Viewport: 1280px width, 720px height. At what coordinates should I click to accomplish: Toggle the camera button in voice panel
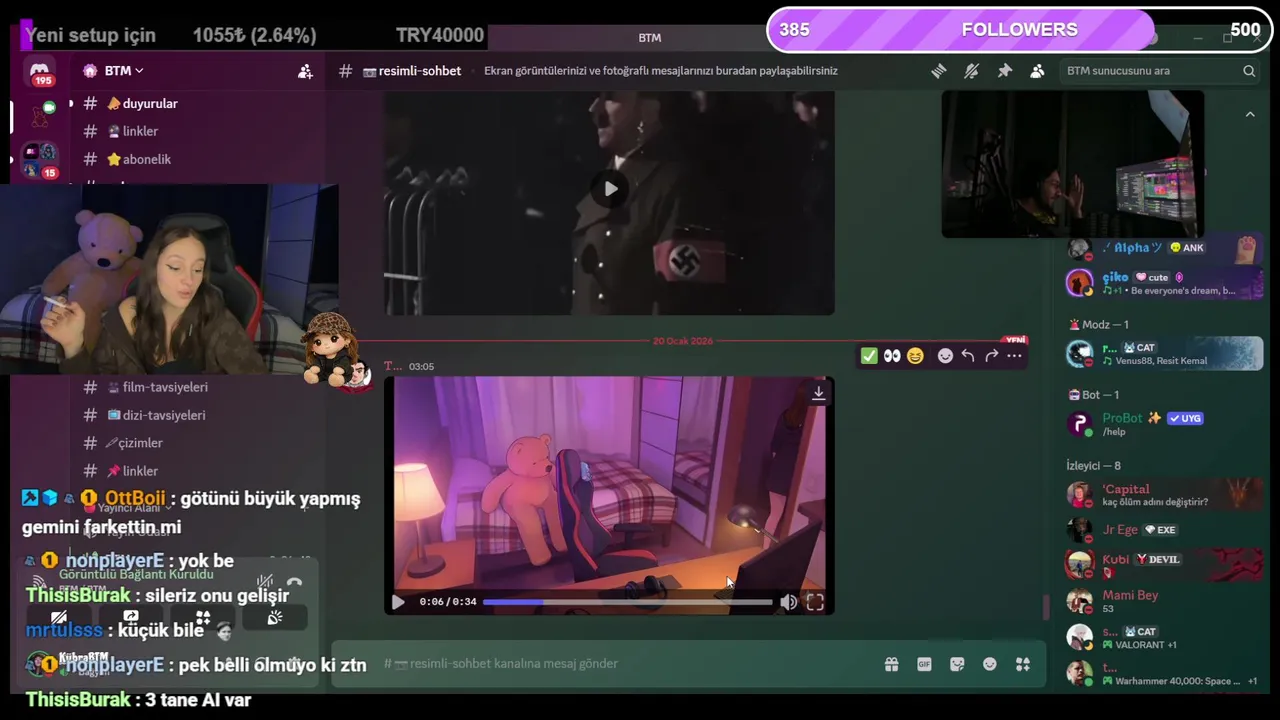[x=59, y=618]
